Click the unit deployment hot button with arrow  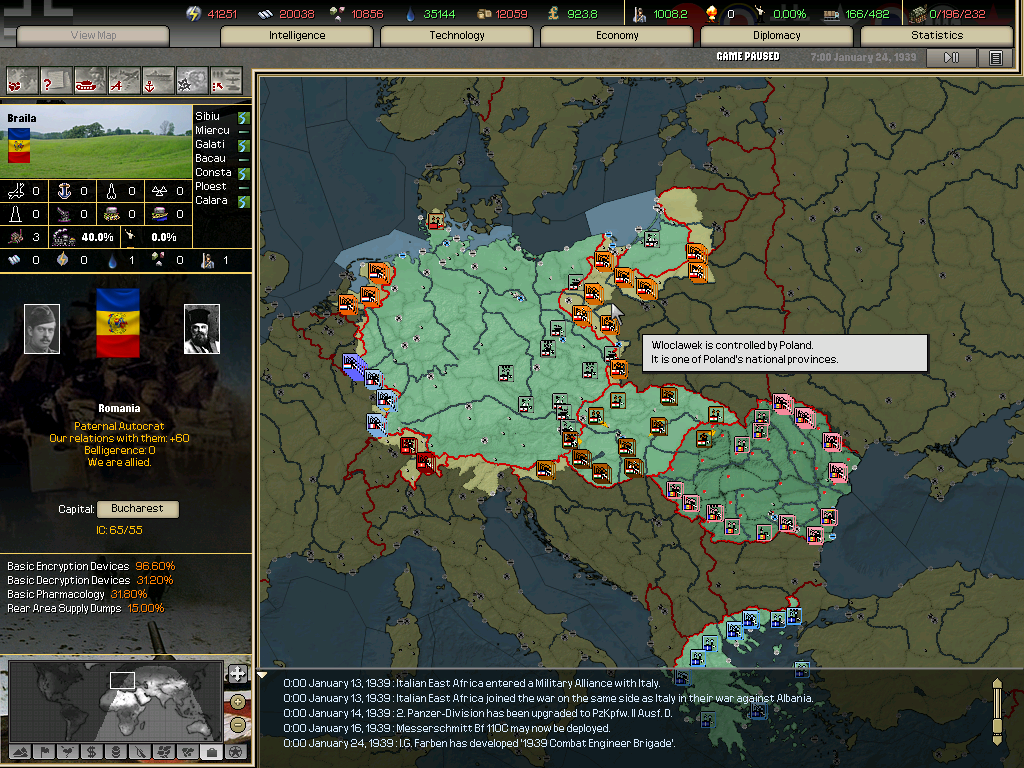coord(227,82)
